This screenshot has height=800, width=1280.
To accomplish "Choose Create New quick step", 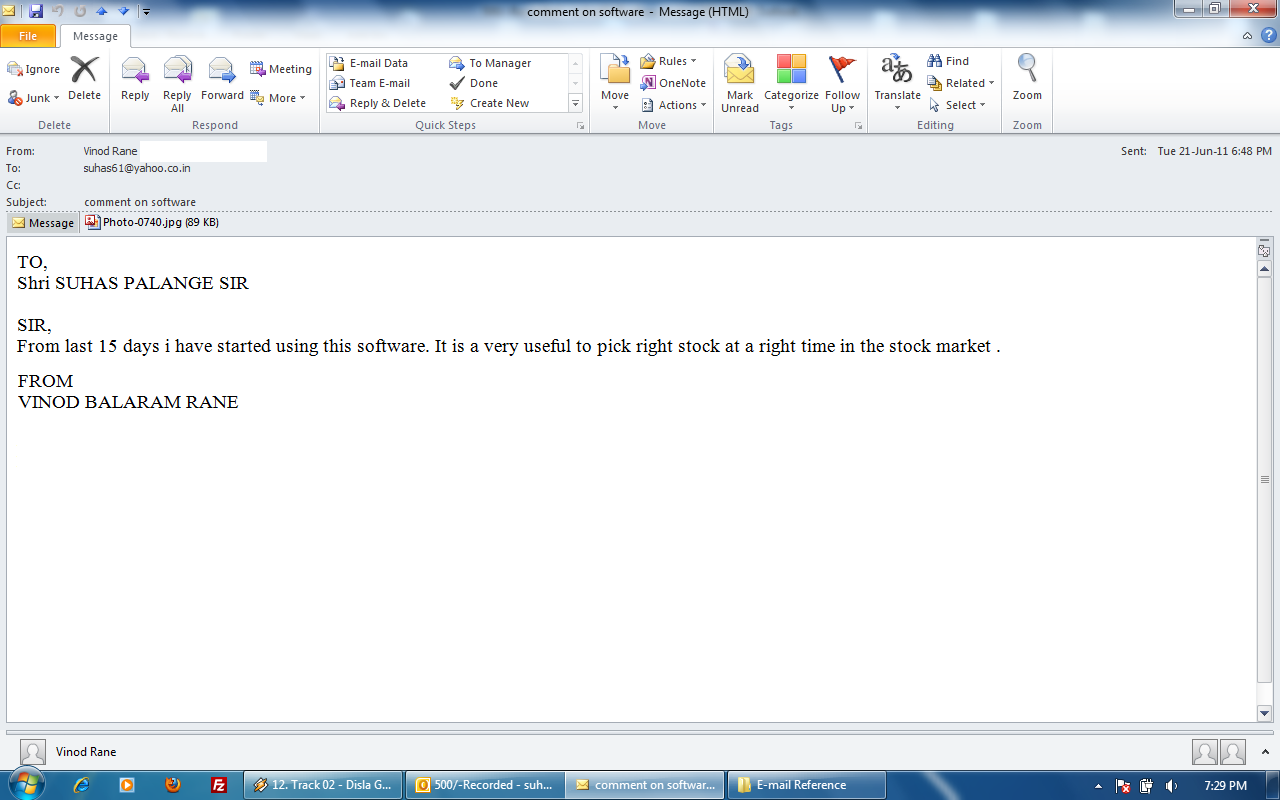I will pyautogui.click(x=489, y=103).
